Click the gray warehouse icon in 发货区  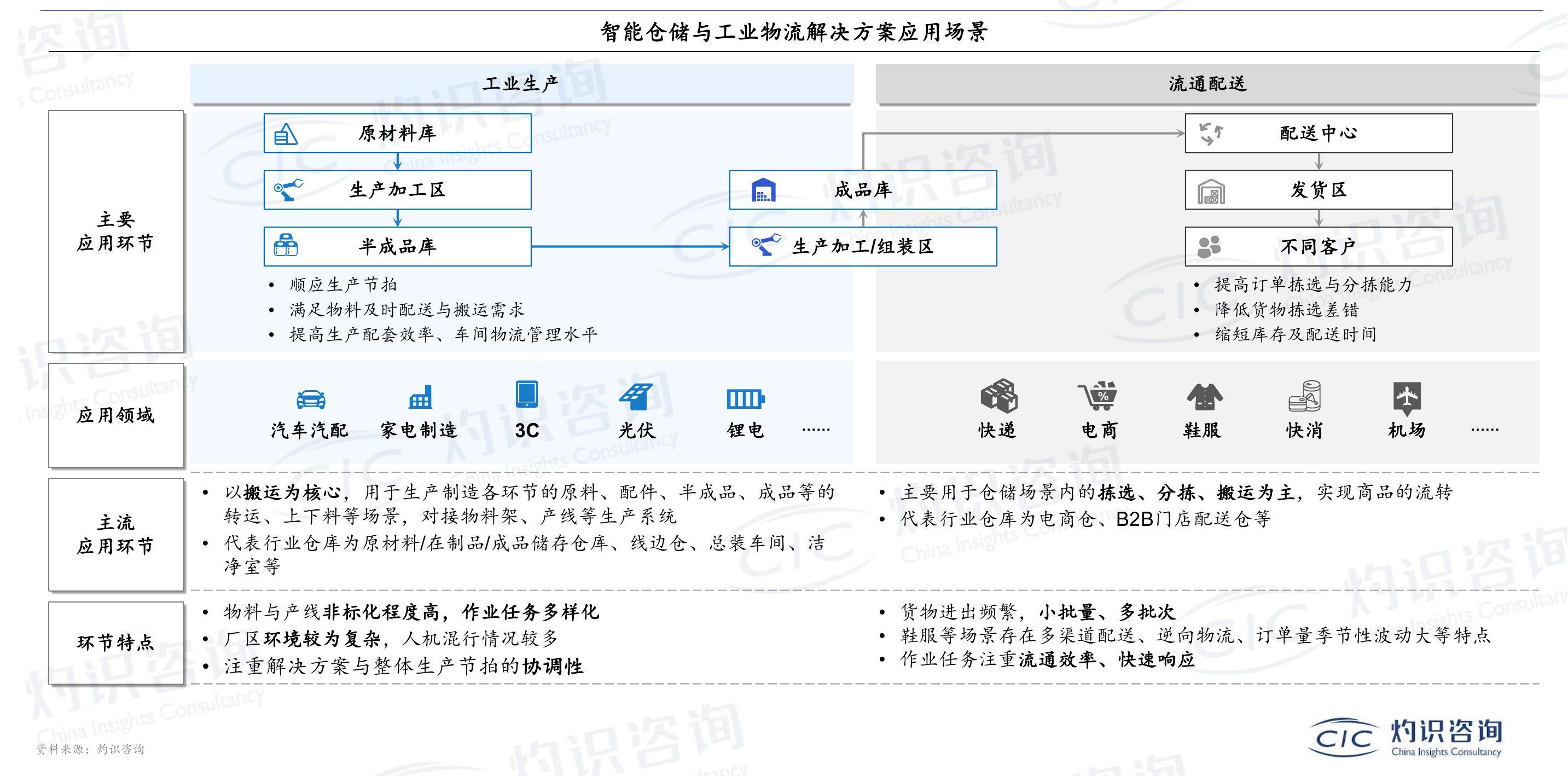(1211, 191)
